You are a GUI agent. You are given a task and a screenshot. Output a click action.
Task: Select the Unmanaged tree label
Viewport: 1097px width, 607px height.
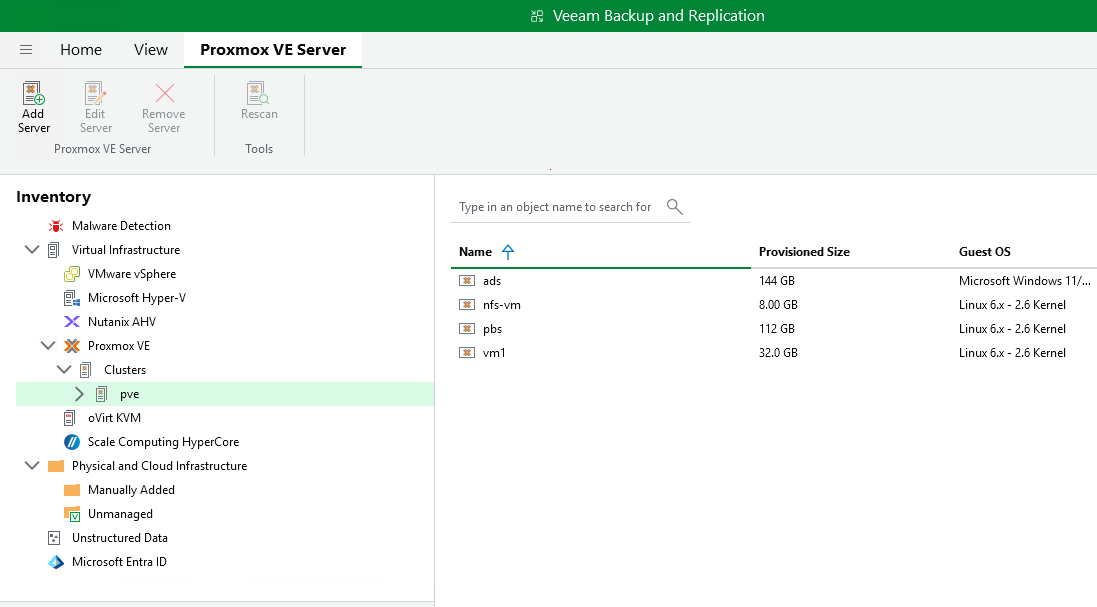pos(120,514)
